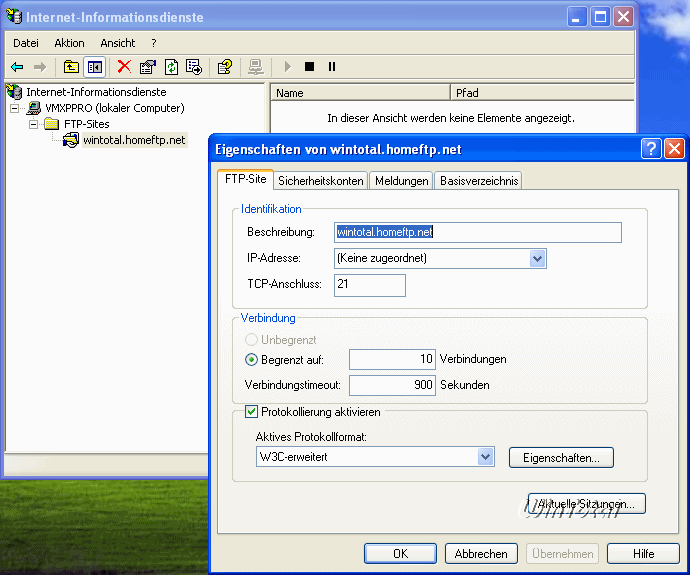Viewport: 690px width, 575px height.
Task: Select VMXPPRO (lokaler Computer) tree item
Action: [115, 108]
